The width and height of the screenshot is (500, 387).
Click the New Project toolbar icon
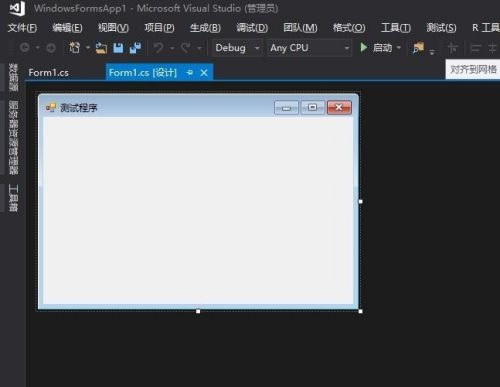coord(74,48)
